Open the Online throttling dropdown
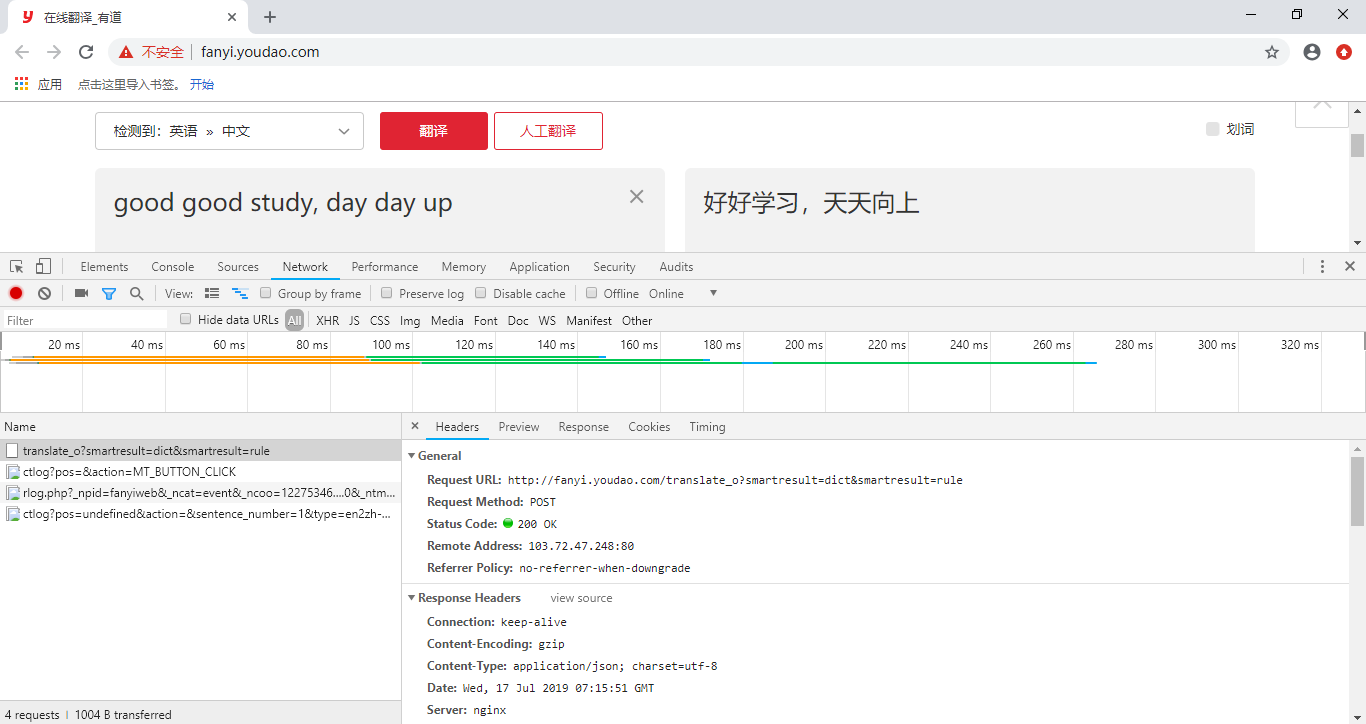This screenshot has width=1366, height=724. click(683, 293)
